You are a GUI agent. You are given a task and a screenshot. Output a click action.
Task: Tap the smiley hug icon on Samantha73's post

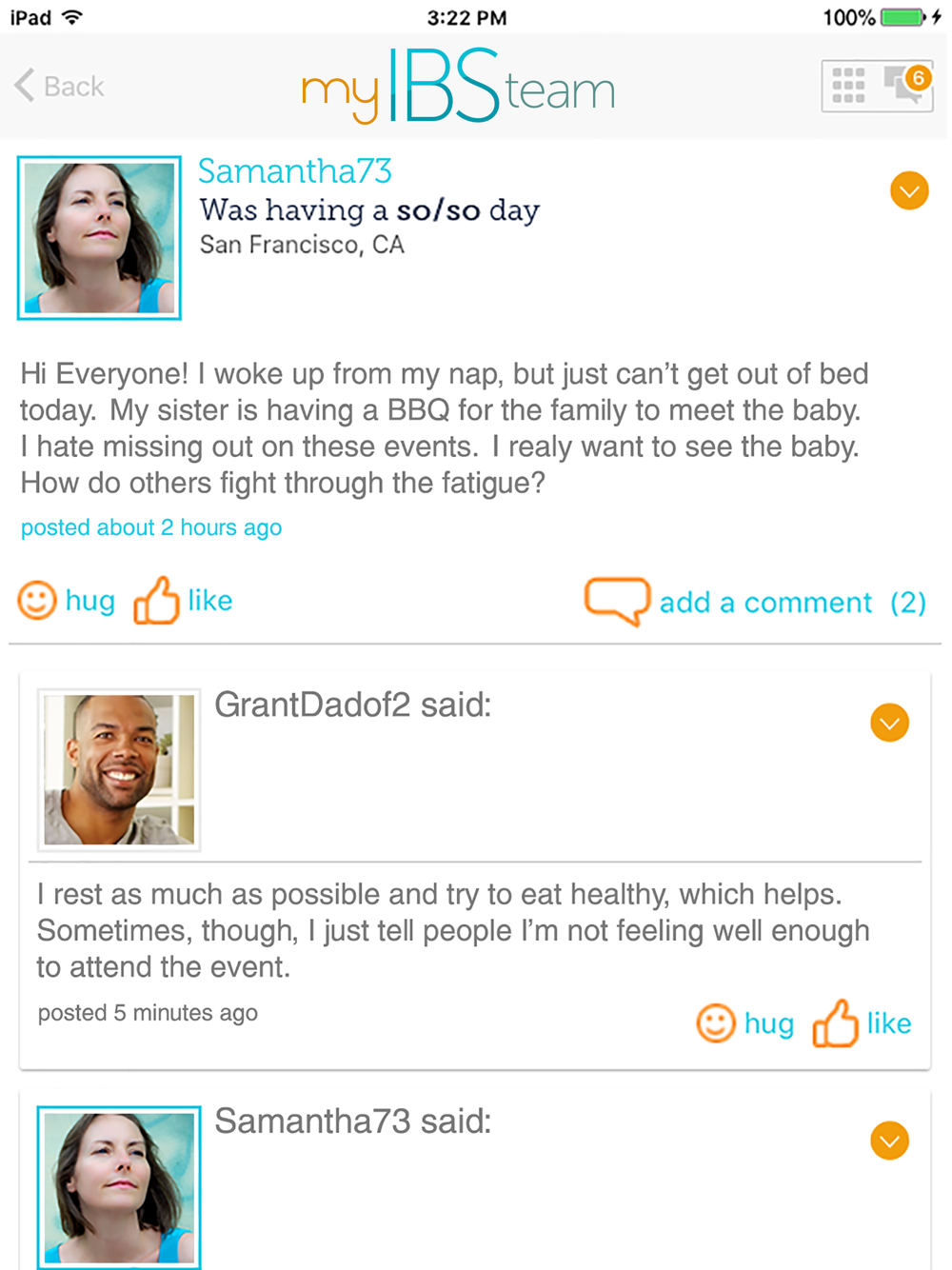[38, 601]
